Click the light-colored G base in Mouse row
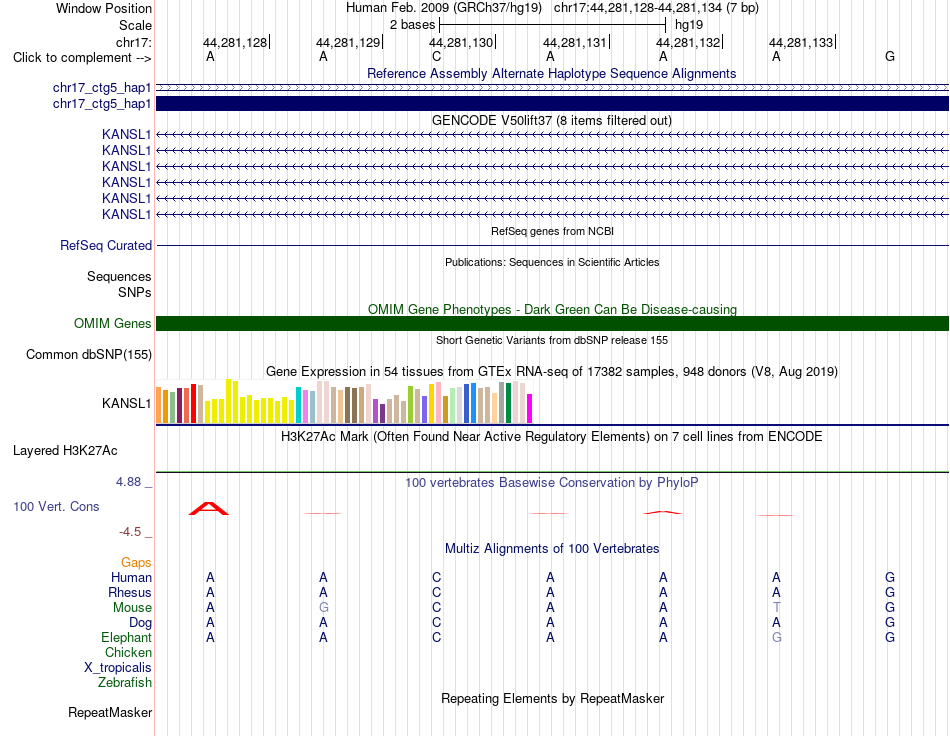 (323, 608)
